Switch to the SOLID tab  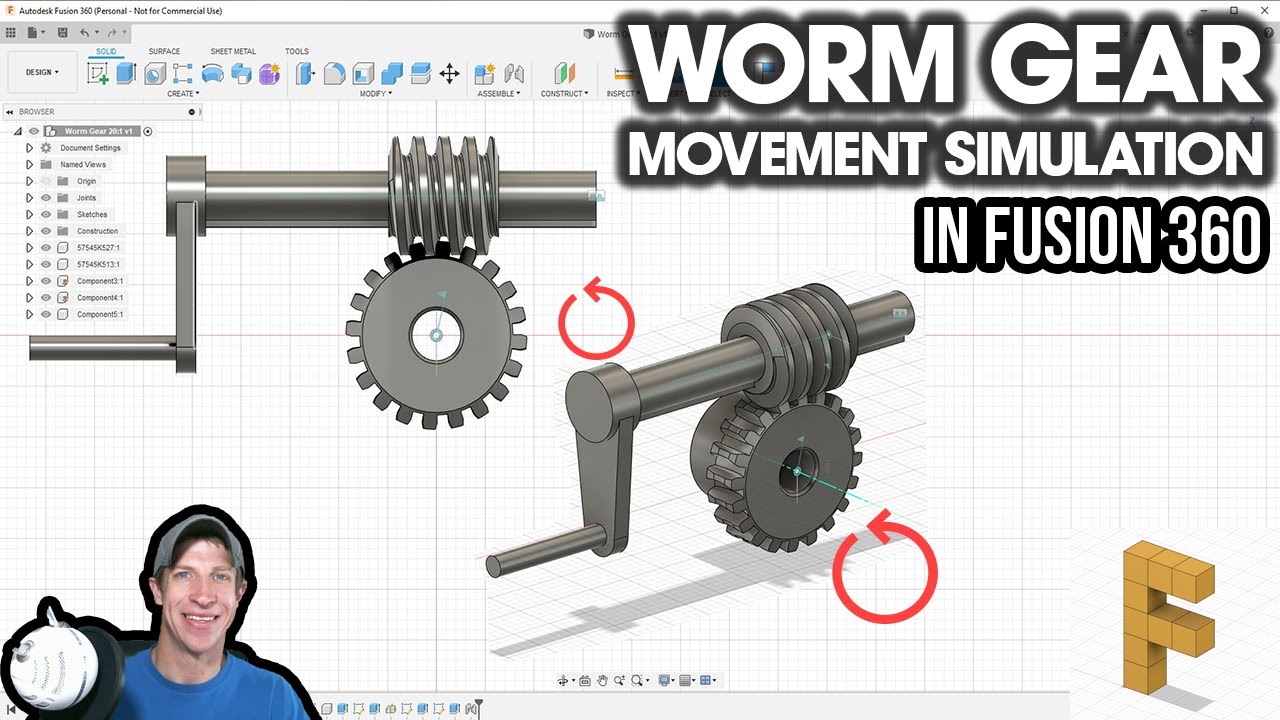click(106, 51)
